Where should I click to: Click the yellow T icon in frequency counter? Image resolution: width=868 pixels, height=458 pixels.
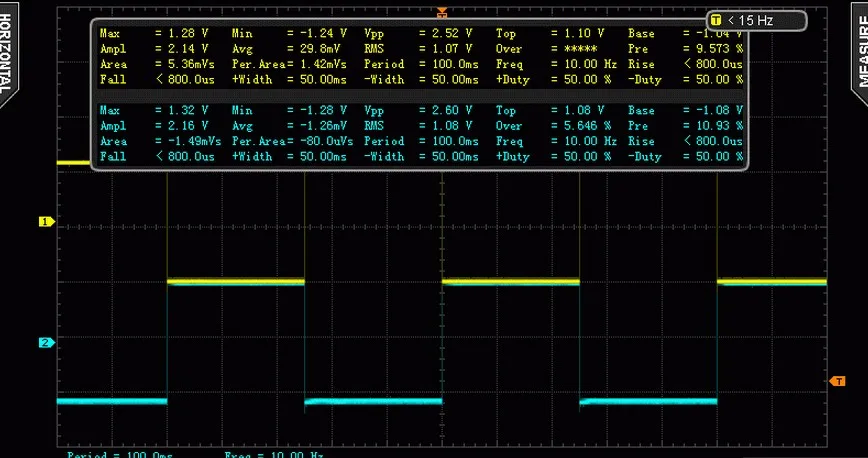(716, 20)
